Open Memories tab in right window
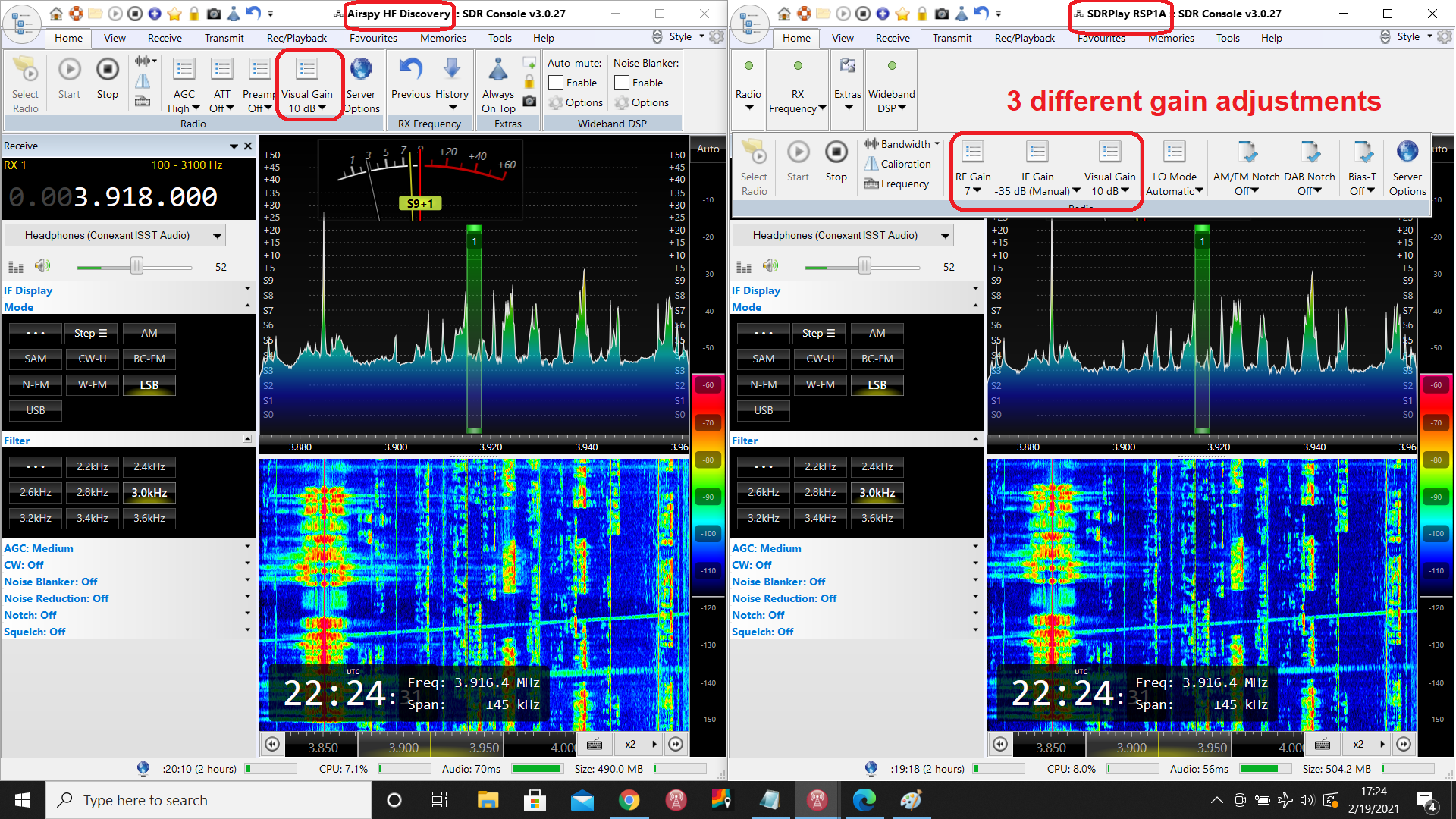Viewport: 1456px width, 819px height. click(x=1170, y=38)
